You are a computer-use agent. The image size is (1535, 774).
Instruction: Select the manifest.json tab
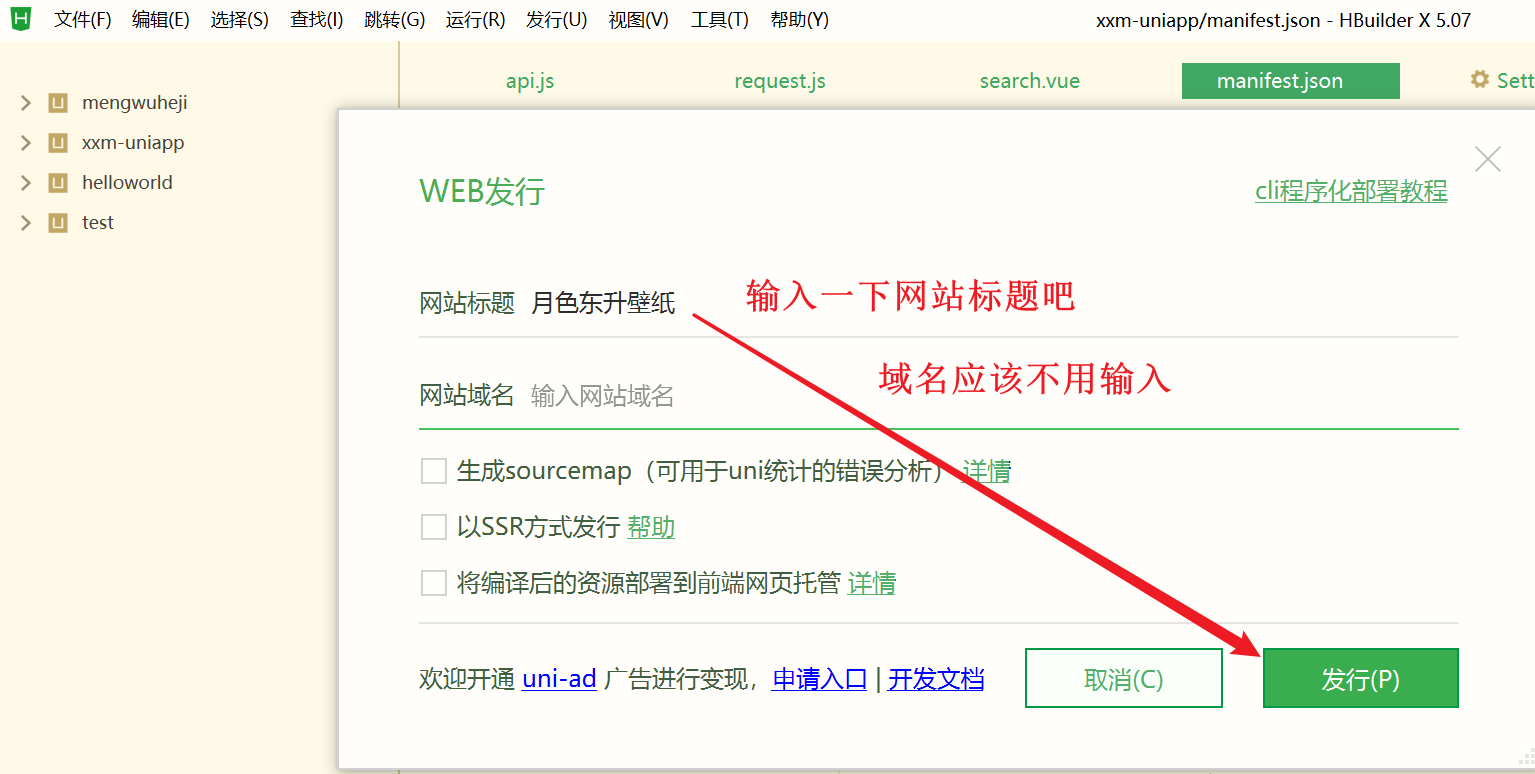click(x=1290, y=81)
